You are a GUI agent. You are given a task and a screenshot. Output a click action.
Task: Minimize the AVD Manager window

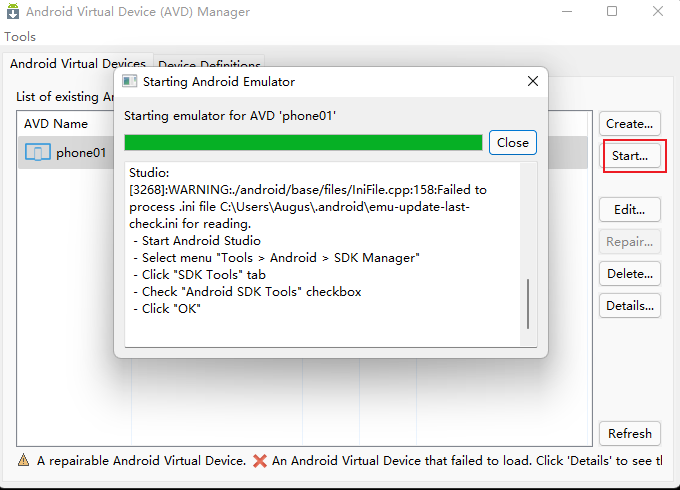pos(567,11)
